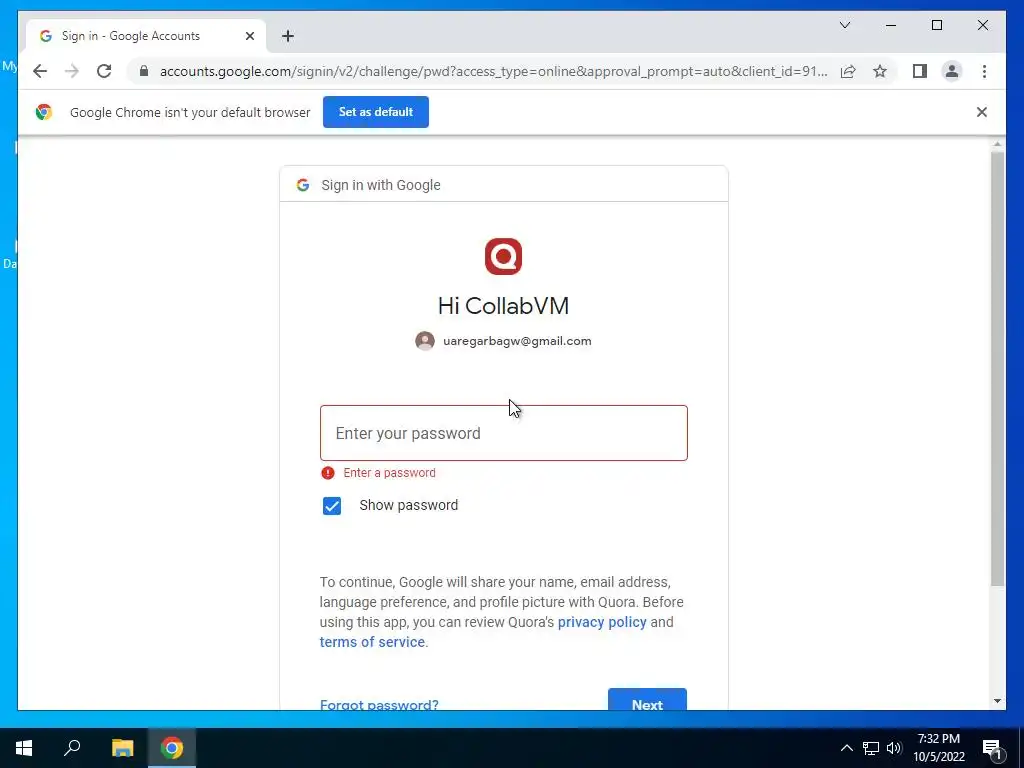
Task: Reload the Google sign-in page
Action: [x=104, y=71]
